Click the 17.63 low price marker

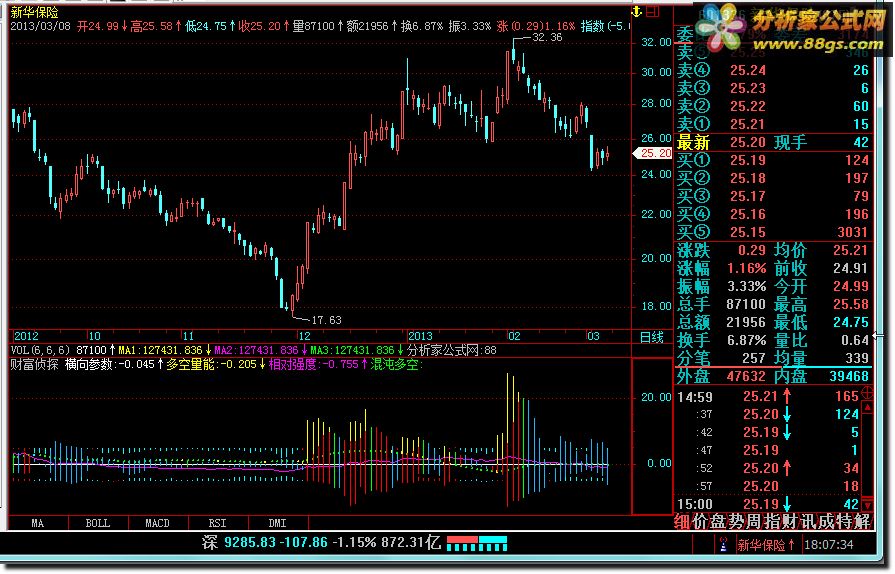point(326,320)
